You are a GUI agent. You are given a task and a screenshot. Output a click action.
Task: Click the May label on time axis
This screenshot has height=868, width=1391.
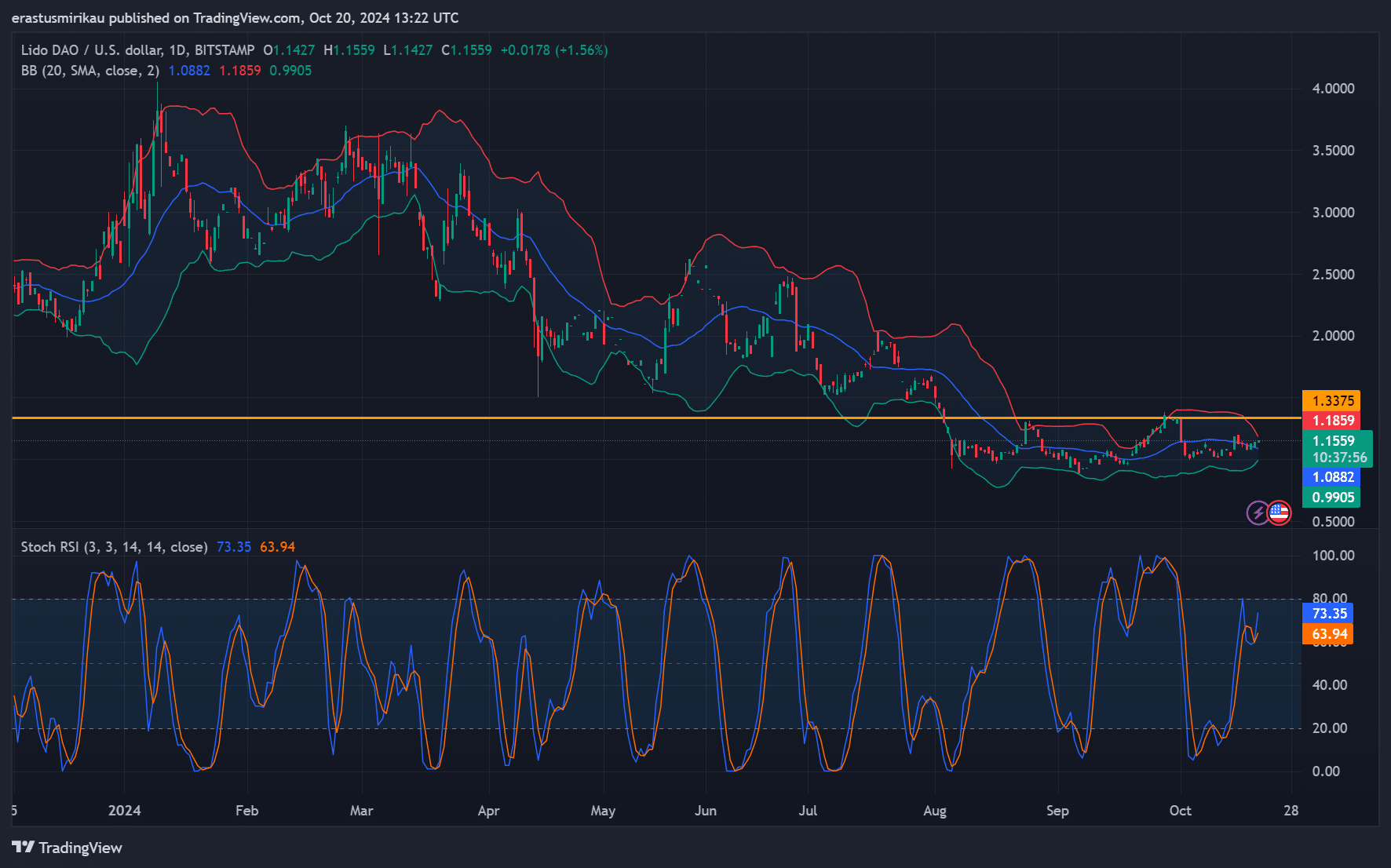tap(604, 811)
